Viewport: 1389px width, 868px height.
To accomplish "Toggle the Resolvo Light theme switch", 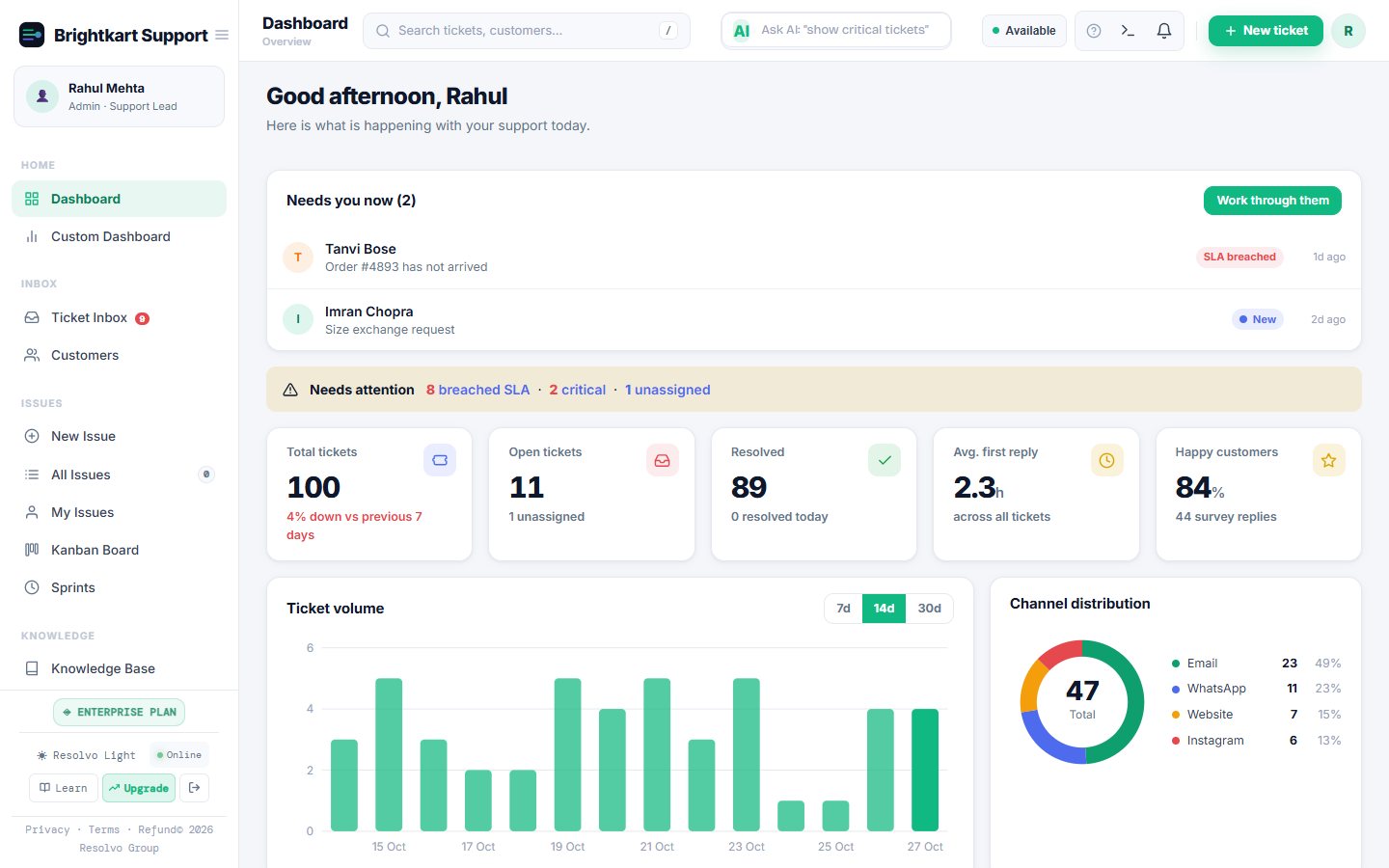I will [x=86, y=755].
